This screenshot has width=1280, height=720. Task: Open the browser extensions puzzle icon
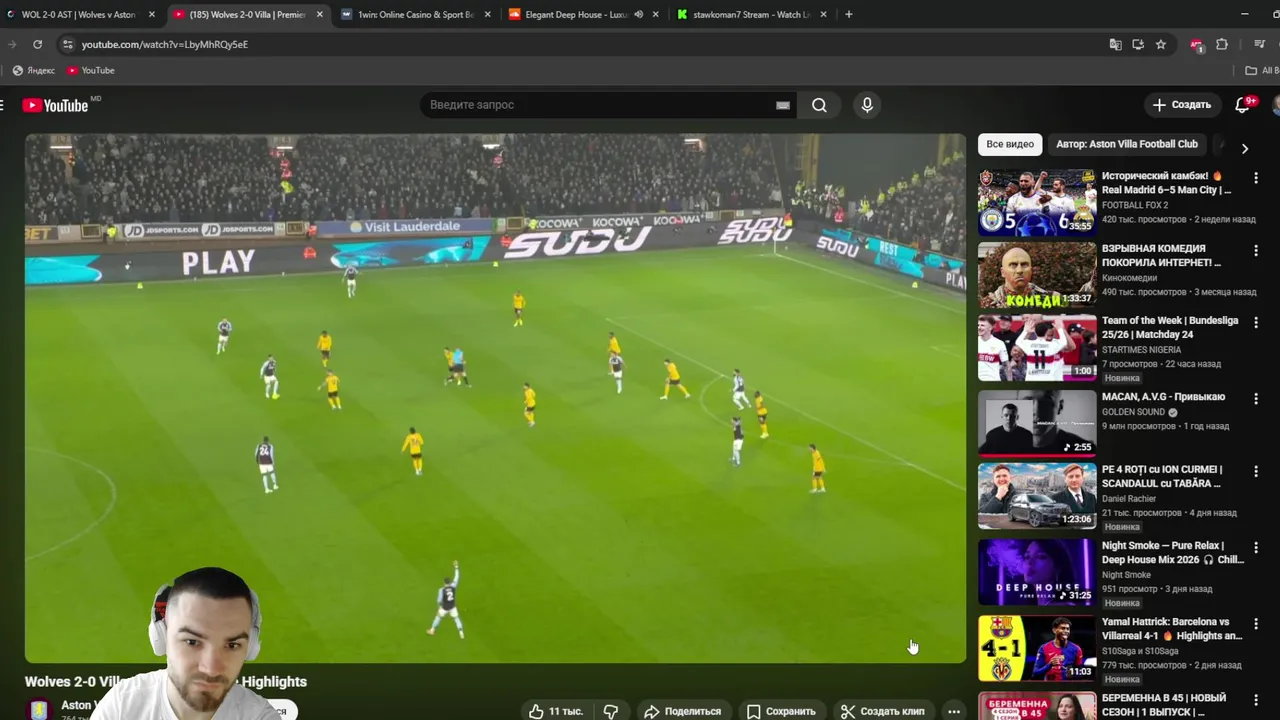1222,44
